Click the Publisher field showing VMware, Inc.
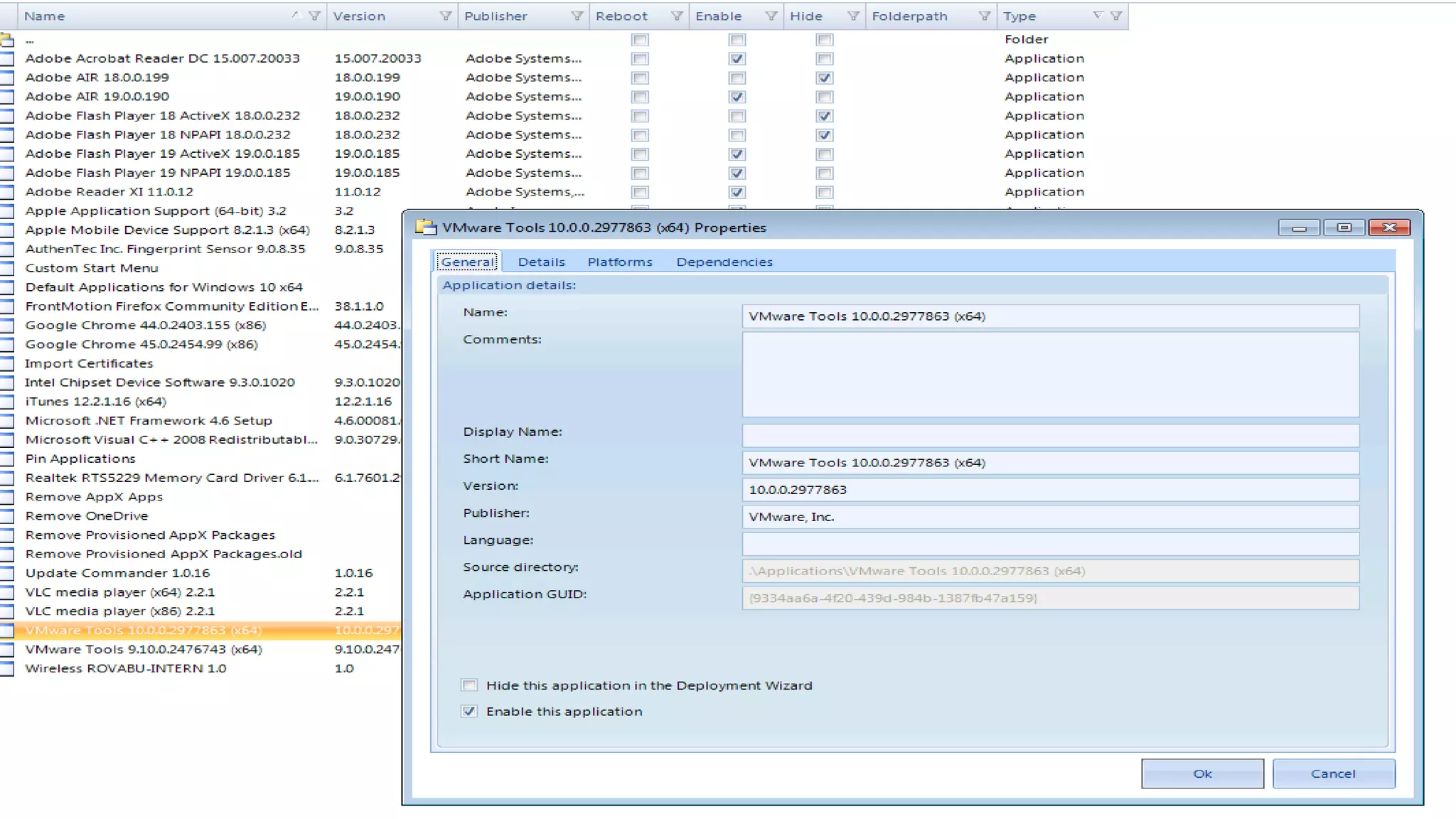Screen dimensions: 1456x819 (1051, 517)
